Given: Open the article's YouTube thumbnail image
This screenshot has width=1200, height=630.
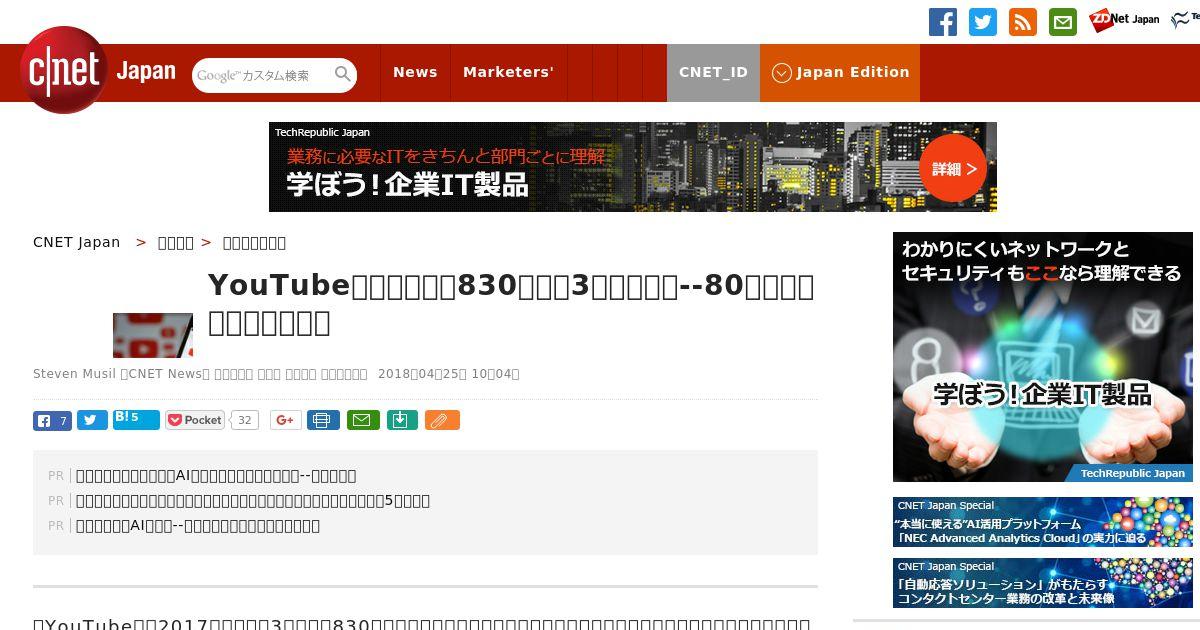Looking at the screenshot, I should pyautogui.click(x=153, y=335).
